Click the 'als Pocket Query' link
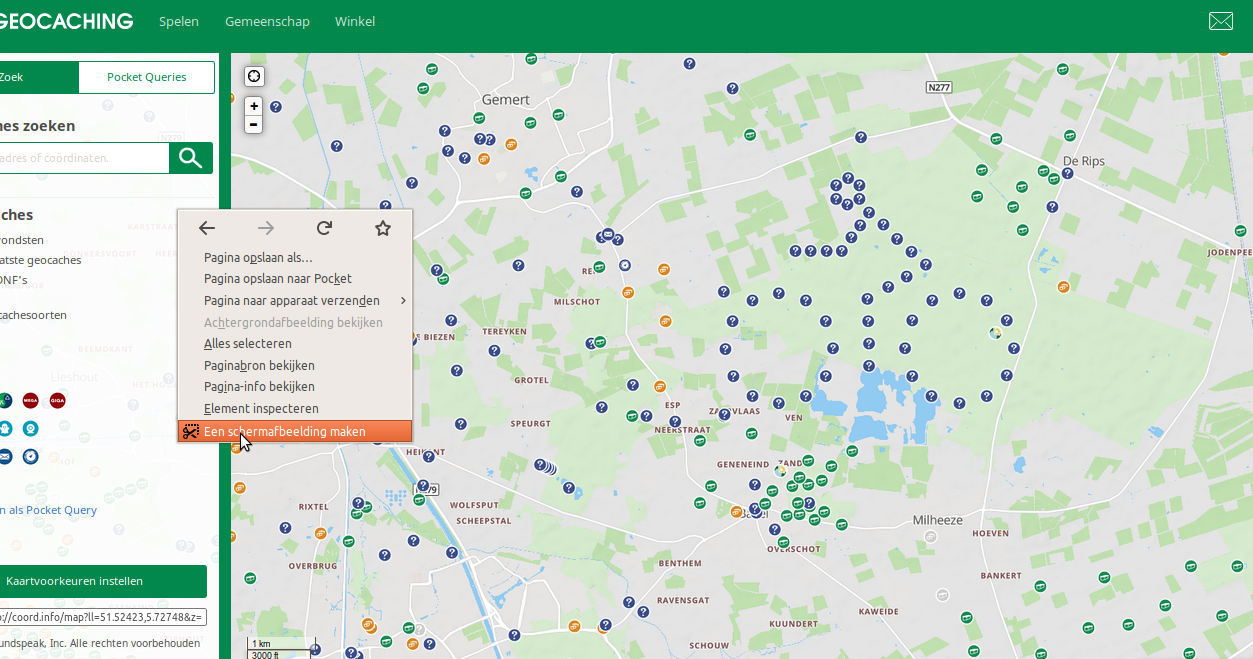The height and width of the screenshot is (659, 1253). pos(50,510)
